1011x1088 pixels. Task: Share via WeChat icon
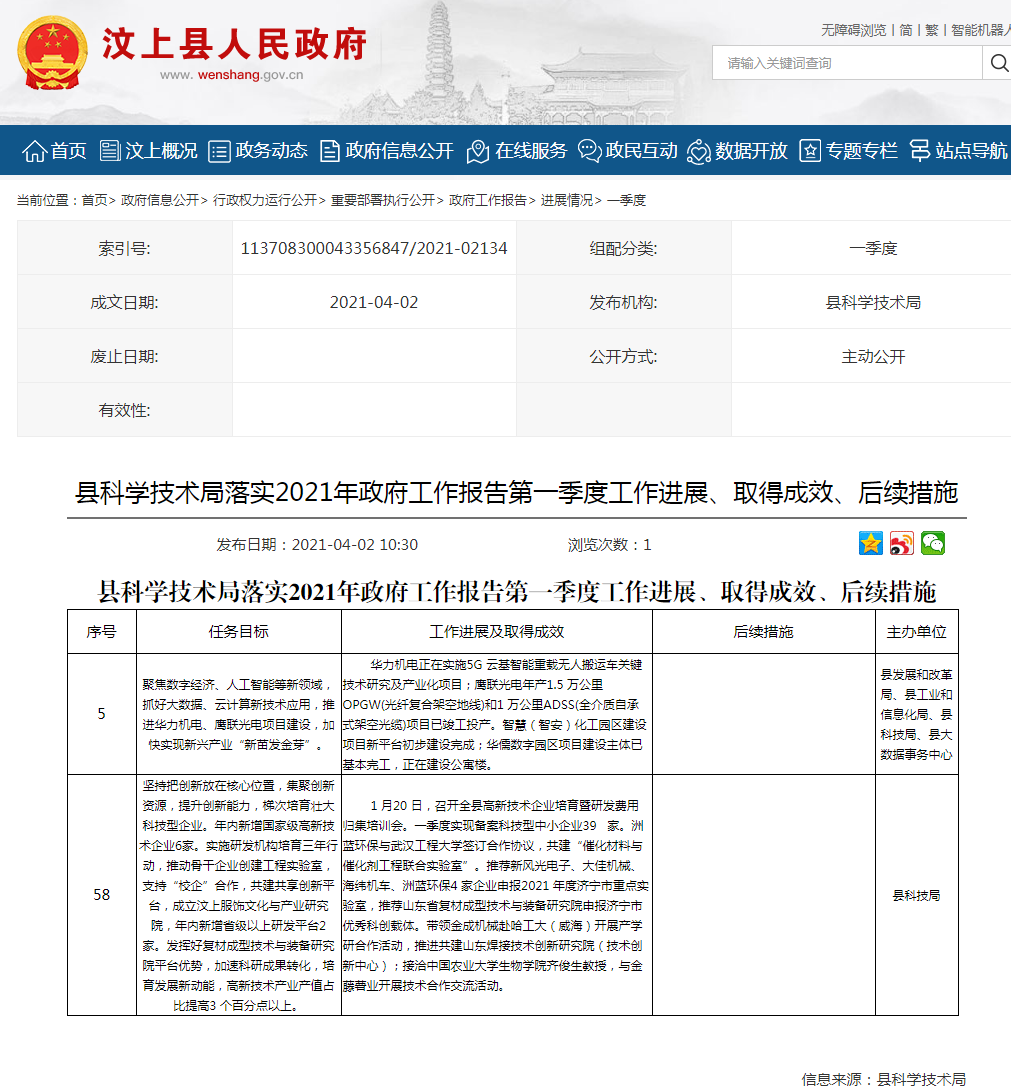click(933, 543)
